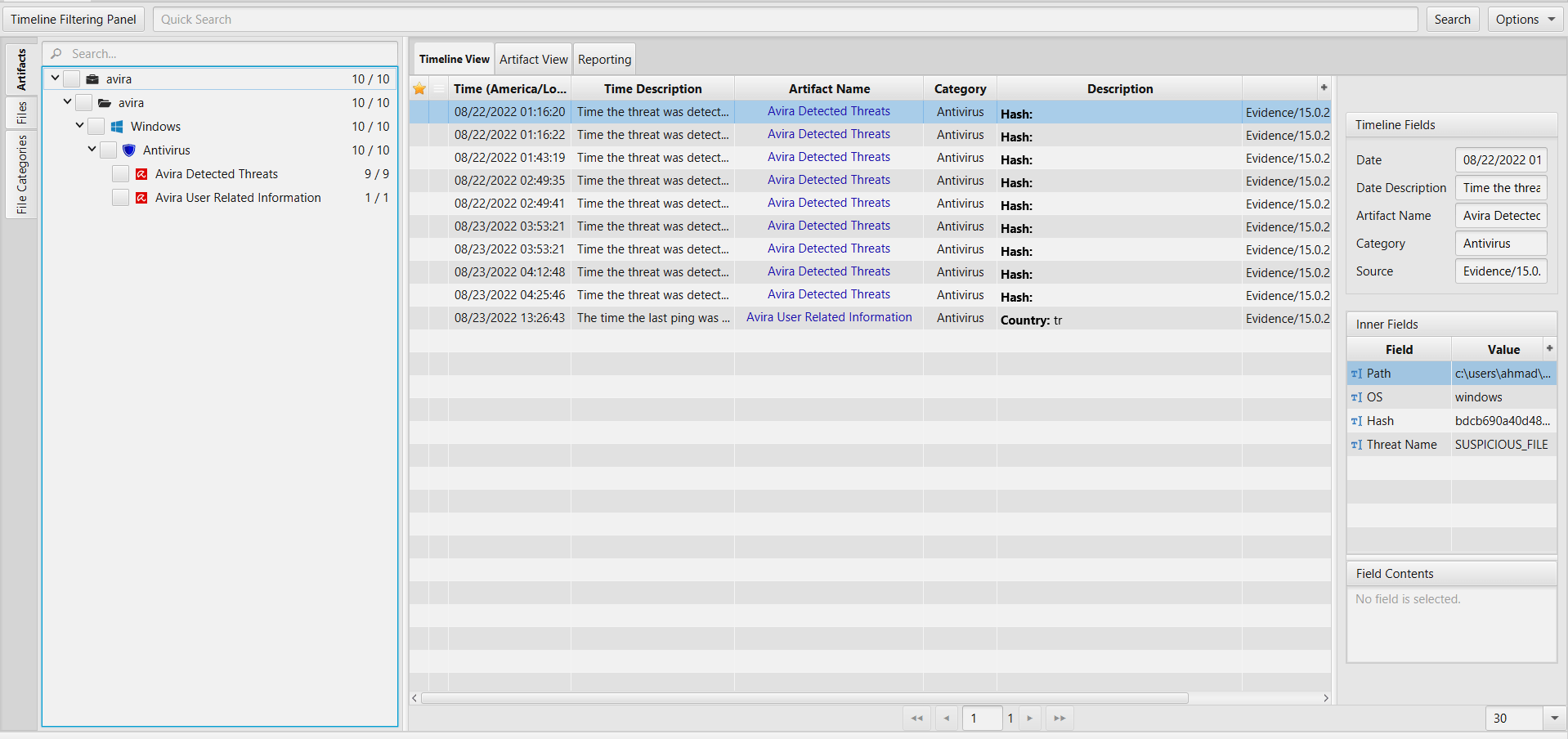This screenshot has height=739, width=1568.
Task: Open the Options dropdown
Action: click(x=1525, y=20)
